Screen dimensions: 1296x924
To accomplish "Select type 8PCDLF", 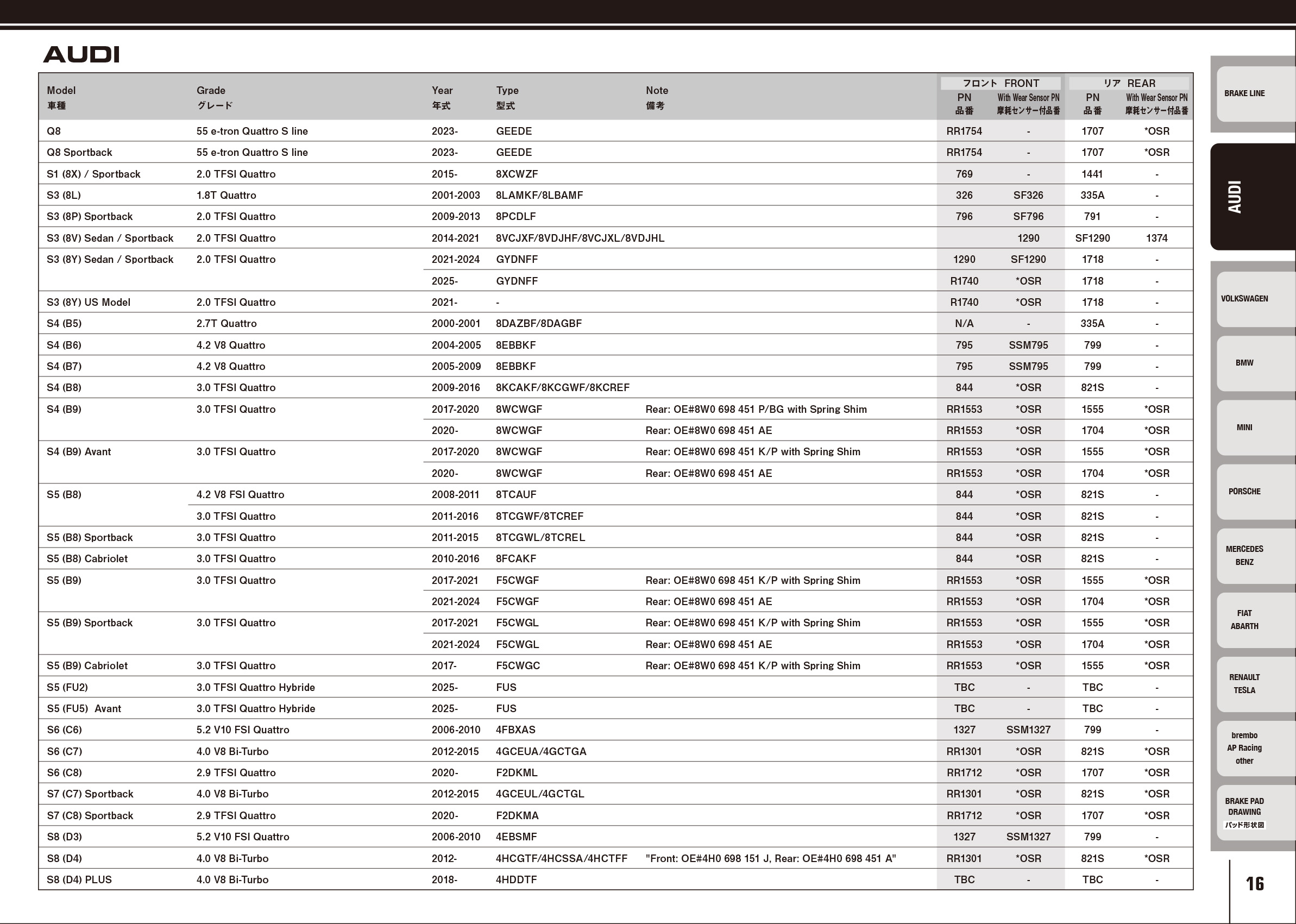I will [x=515, y=217].
